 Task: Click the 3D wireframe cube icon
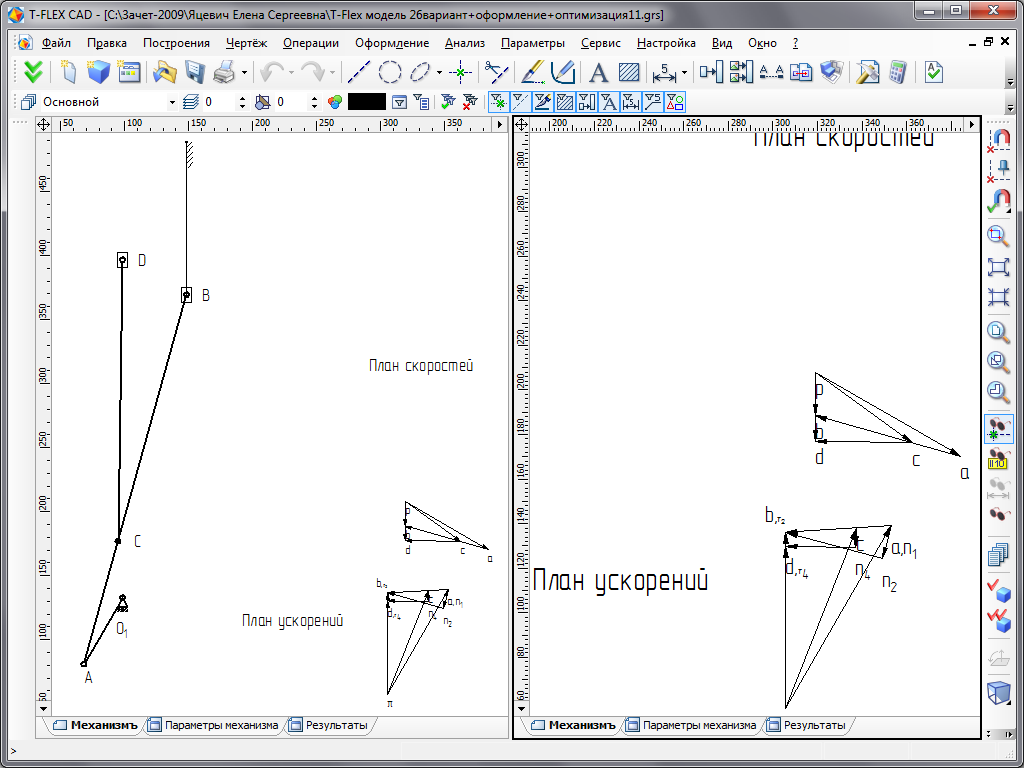998,694
